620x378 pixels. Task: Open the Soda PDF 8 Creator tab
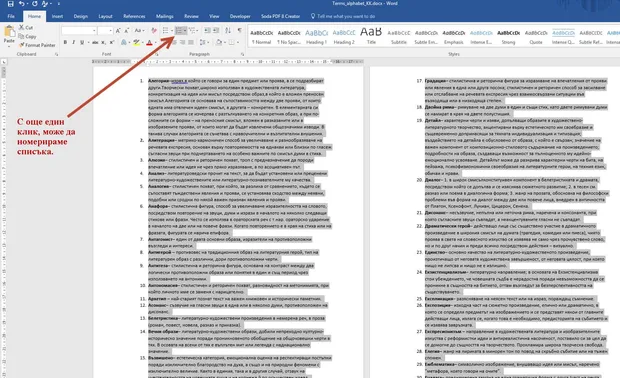pos(280,16)
